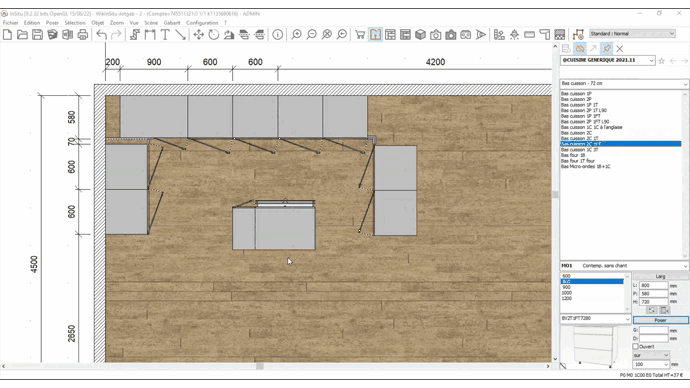Switch to the 3D cube view icon

420,35
